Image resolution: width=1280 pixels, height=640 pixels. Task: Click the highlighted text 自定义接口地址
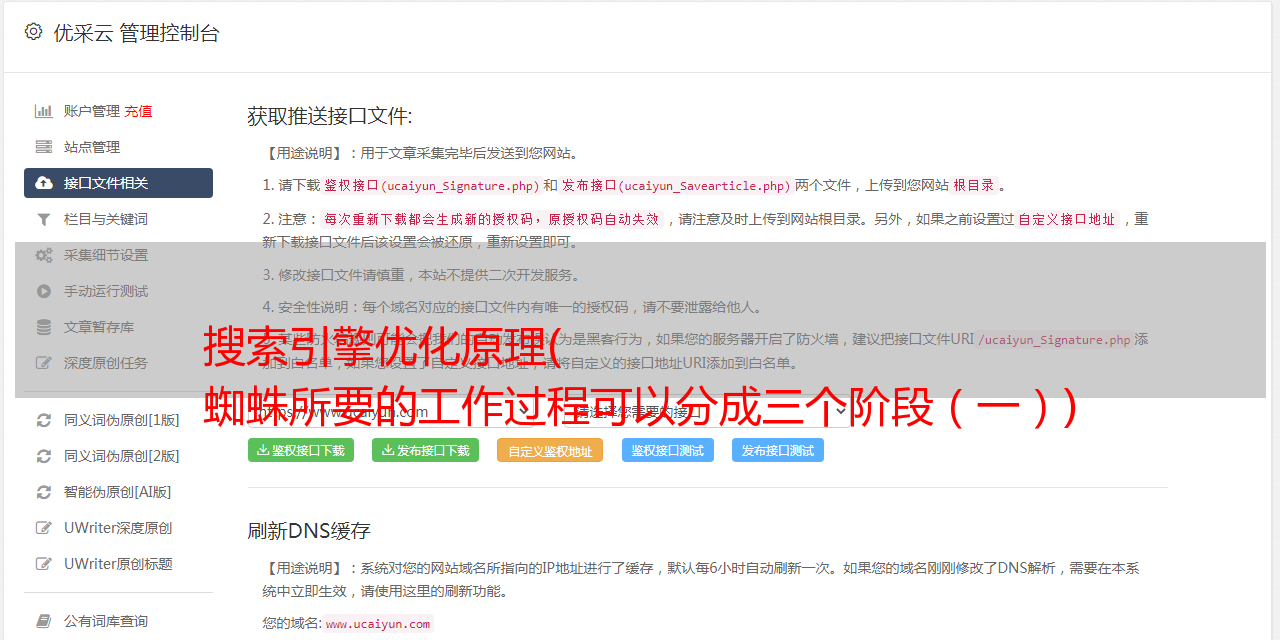[1067, 219]
